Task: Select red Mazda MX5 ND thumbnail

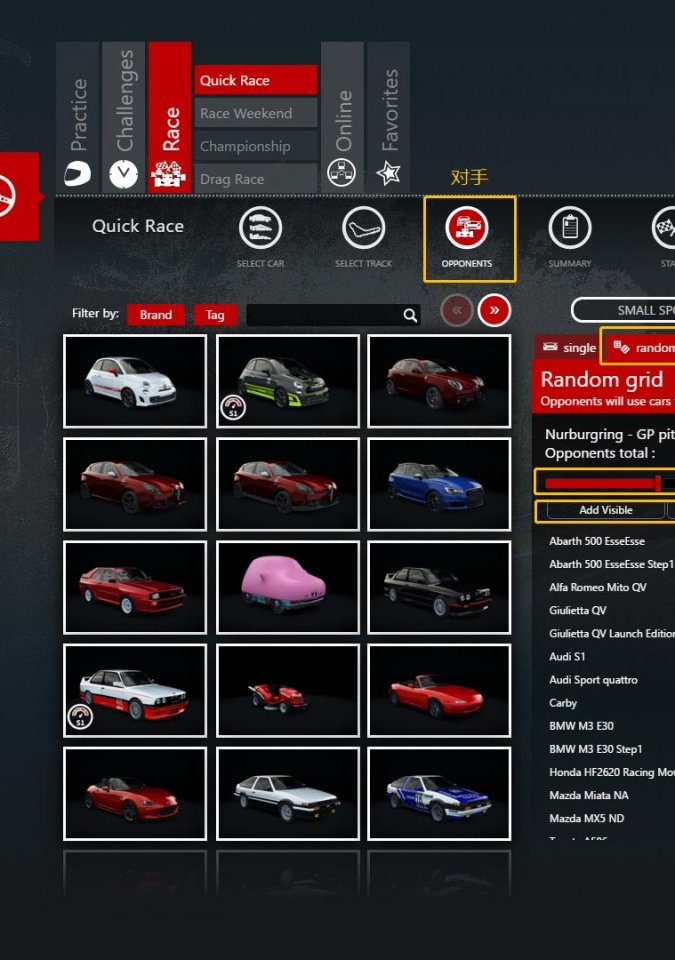Action: pos(135,793)
